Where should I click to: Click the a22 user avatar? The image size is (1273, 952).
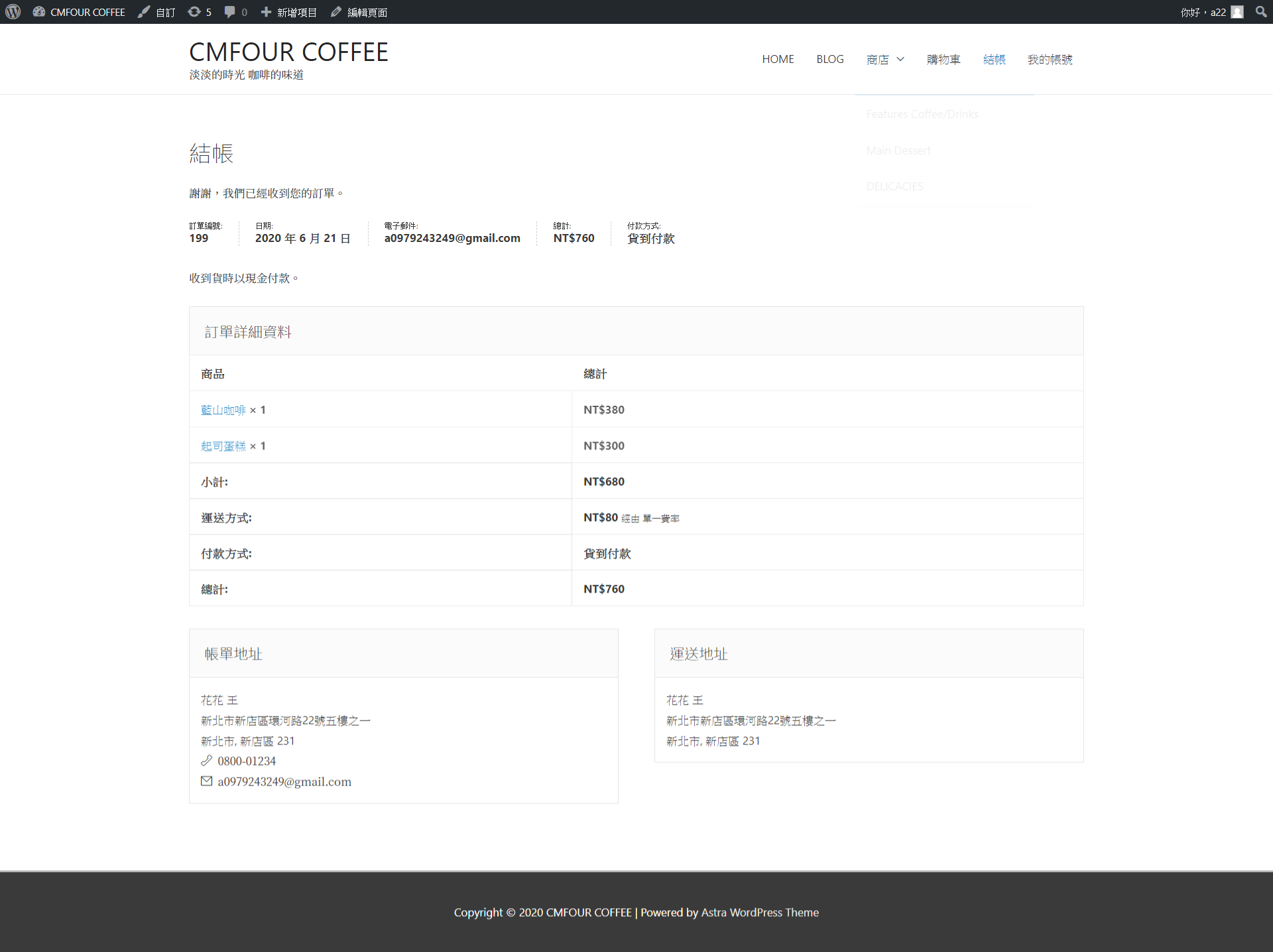click(1237, 12)
